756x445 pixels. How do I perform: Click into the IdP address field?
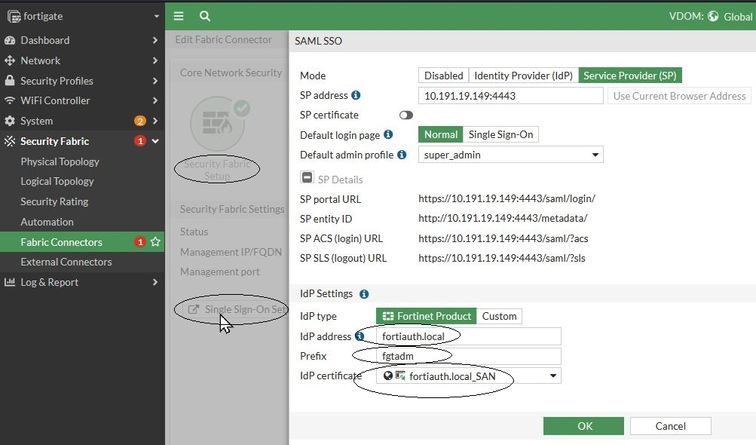[469, 336]
